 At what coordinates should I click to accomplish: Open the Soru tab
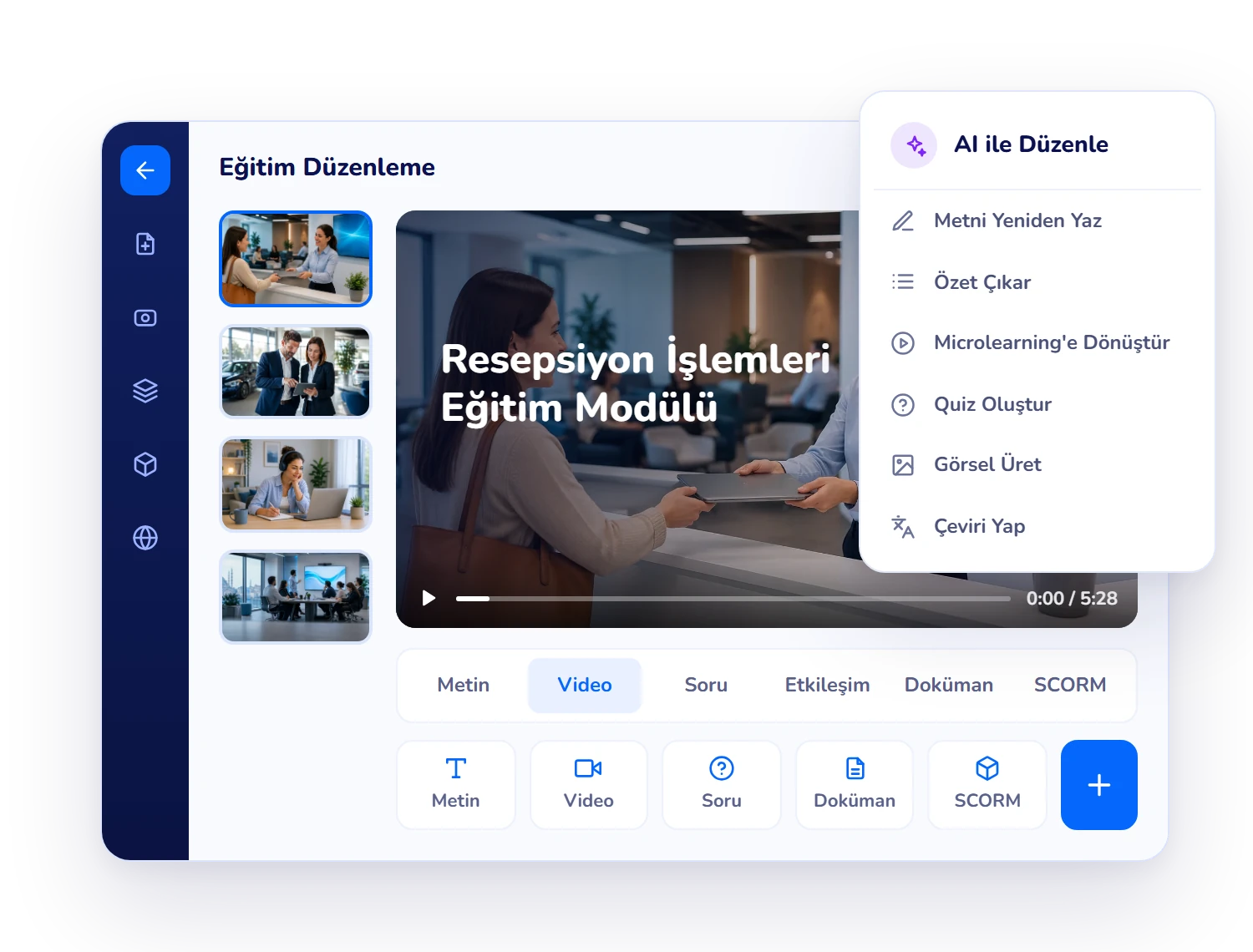tap(706, 685)
